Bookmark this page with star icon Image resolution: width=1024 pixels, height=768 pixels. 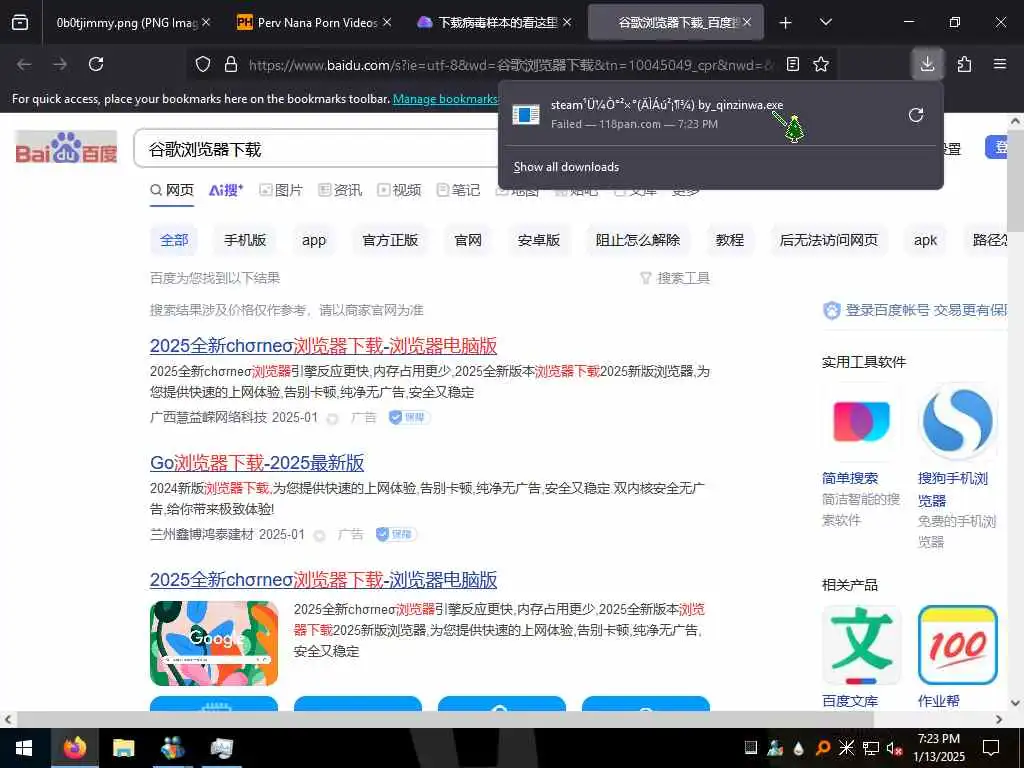coord(821,64)
